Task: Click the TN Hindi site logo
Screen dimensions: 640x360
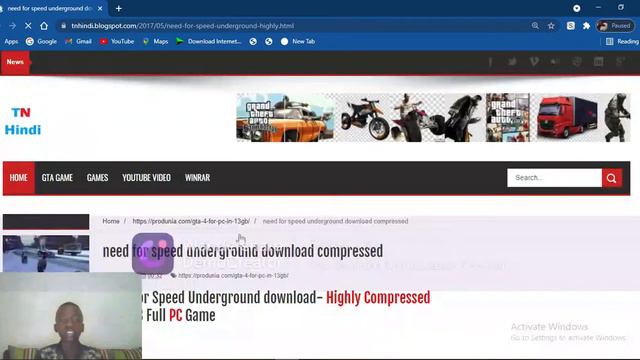Action: click(23, 121)
